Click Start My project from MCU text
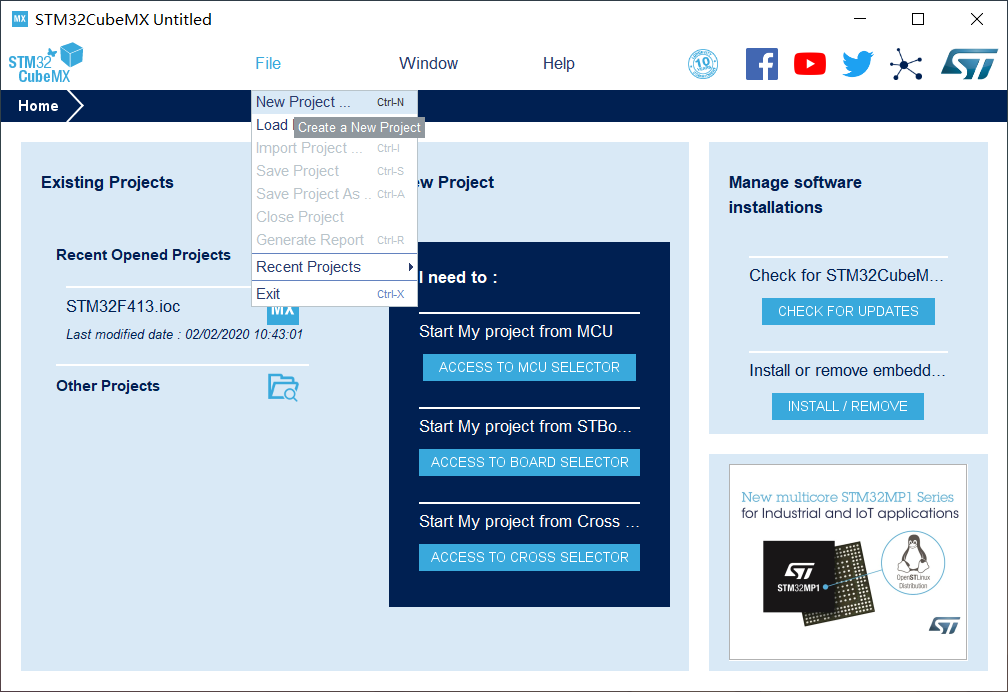1008x692 pixels. [516, 331]
